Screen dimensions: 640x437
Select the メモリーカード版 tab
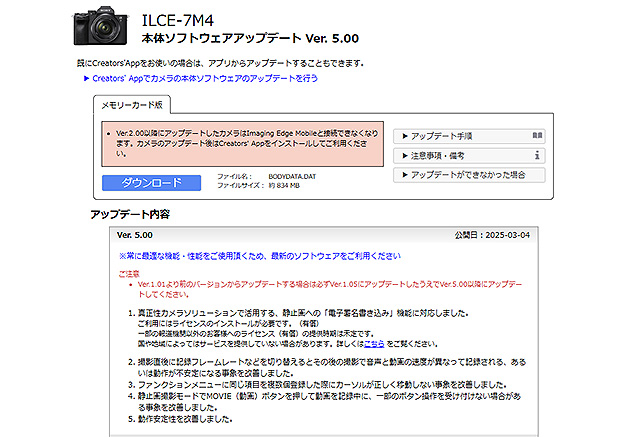pyautogui.click(x=132, y=105)
